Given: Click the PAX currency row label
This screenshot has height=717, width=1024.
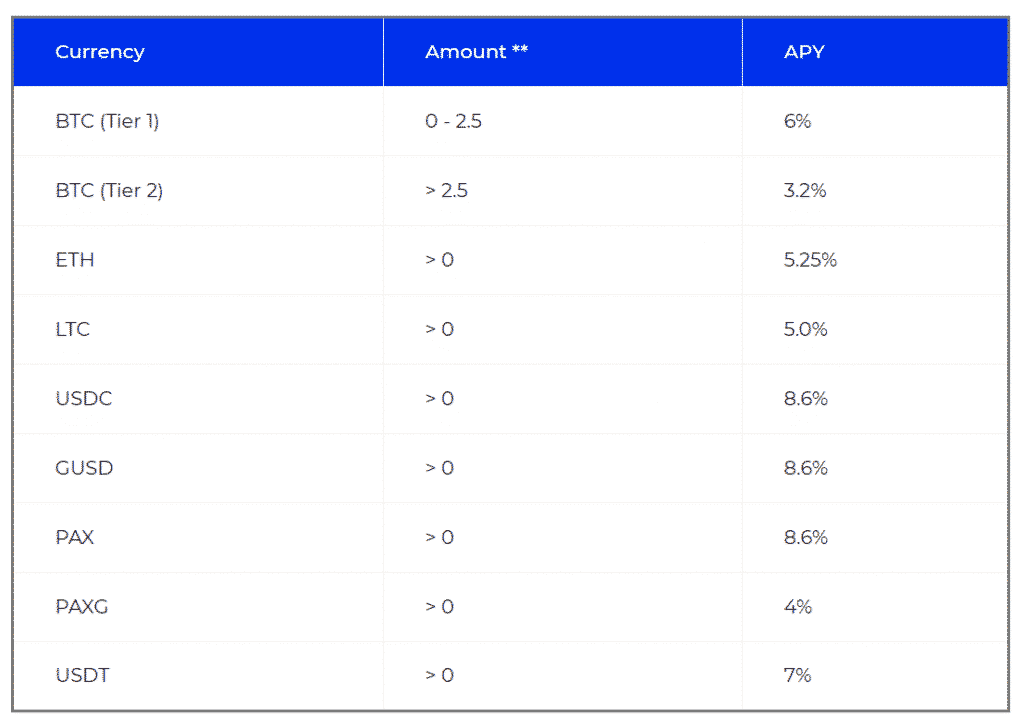Looking at the screenshot, I should point(75,537).
